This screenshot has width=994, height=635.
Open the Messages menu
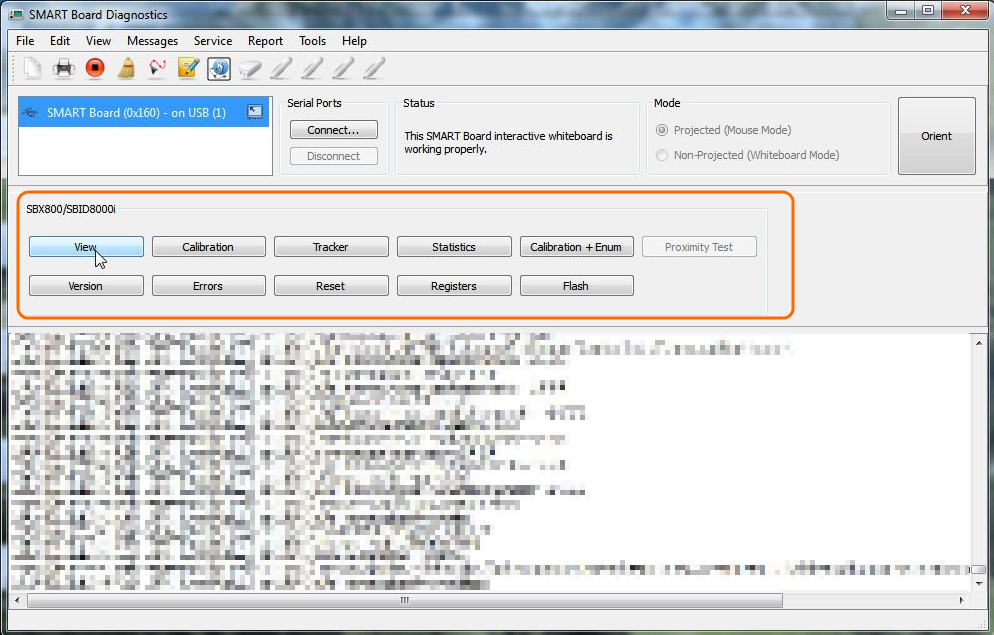pos(152,41)
